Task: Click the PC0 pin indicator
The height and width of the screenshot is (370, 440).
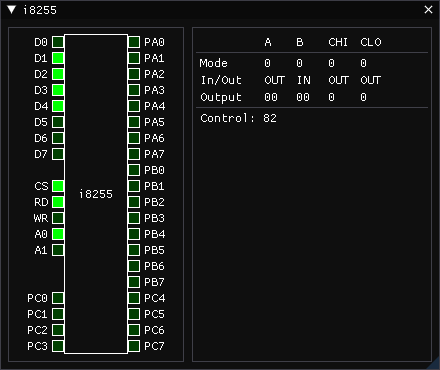Action: [58, 298]
